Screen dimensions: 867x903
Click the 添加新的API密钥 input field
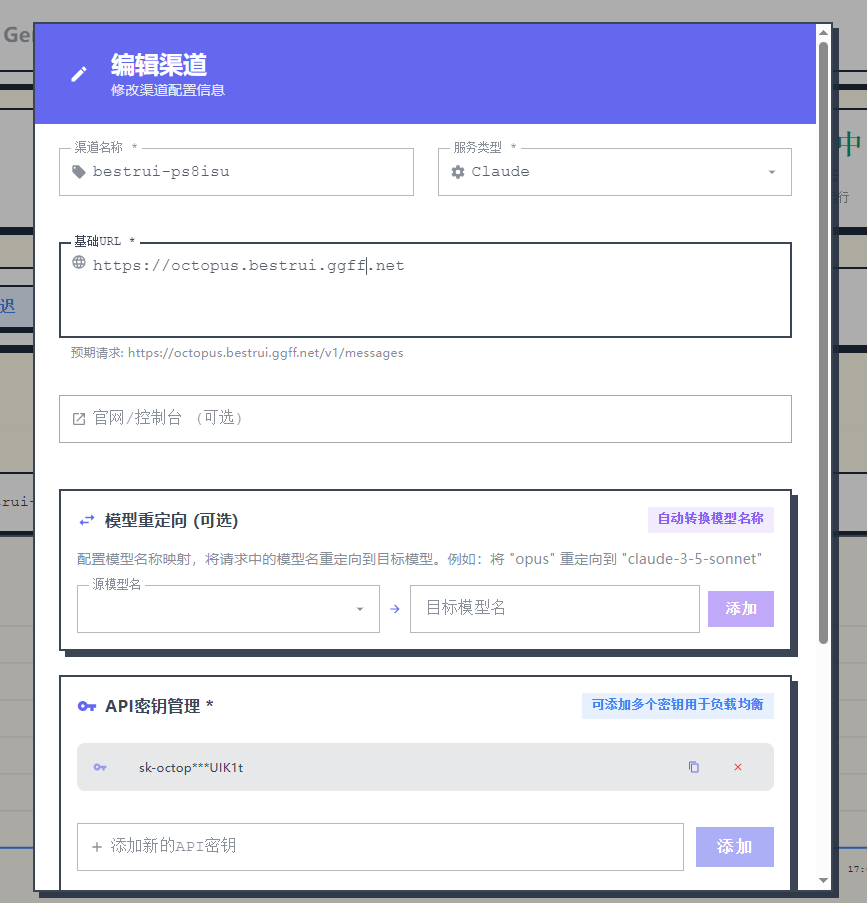tap(380, 847)
